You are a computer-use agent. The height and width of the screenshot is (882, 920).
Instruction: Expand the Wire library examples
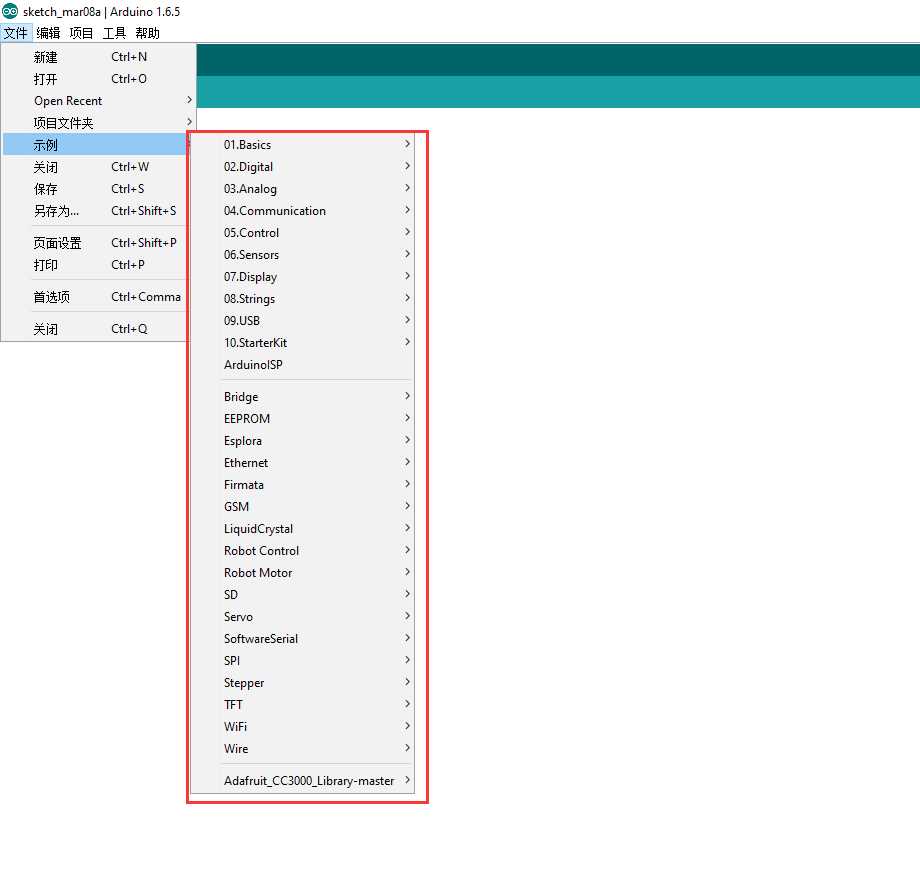pos(303,749)
